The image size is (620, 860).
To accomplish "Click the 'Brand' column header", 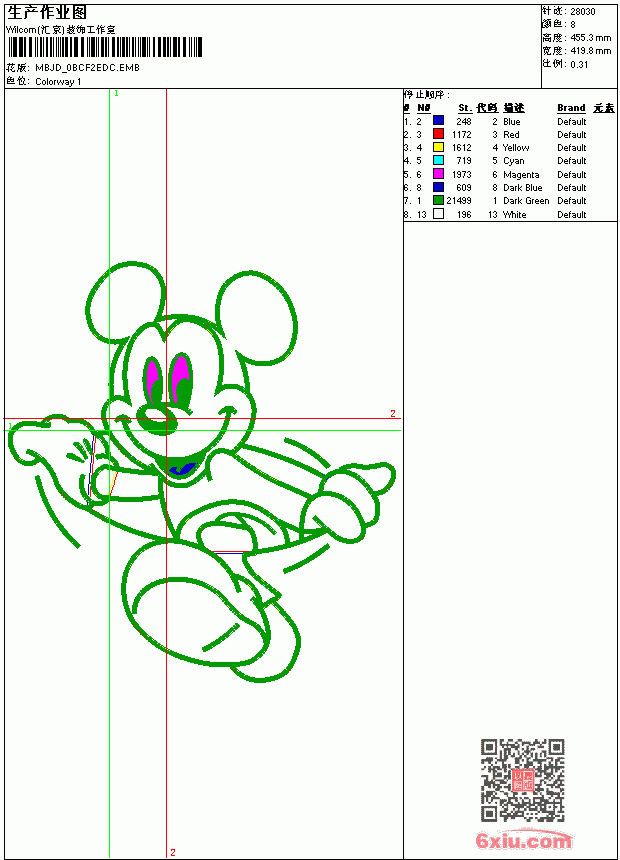I will (x=571, y=108).
